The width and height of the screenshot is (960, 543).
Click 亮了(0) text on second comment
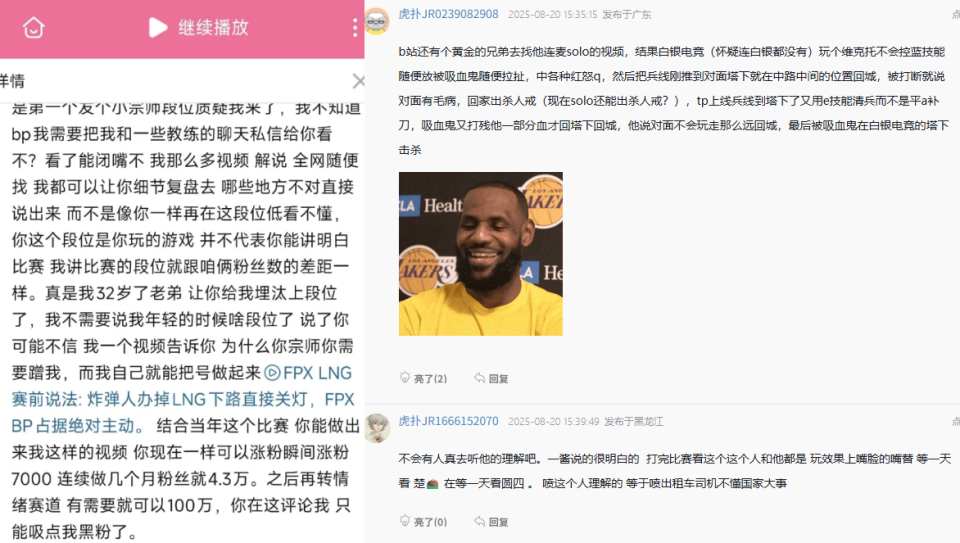(430, 522)
